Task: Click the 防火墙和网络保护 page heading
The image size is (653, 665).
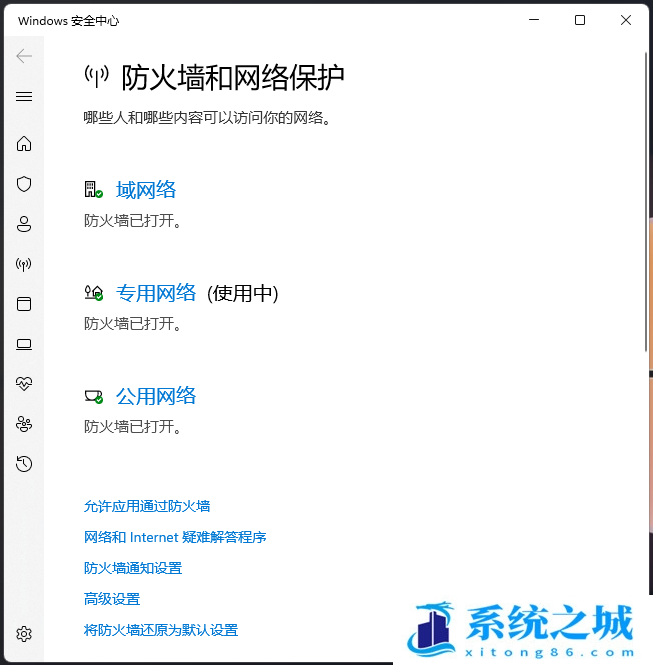Action: point(232,78)
